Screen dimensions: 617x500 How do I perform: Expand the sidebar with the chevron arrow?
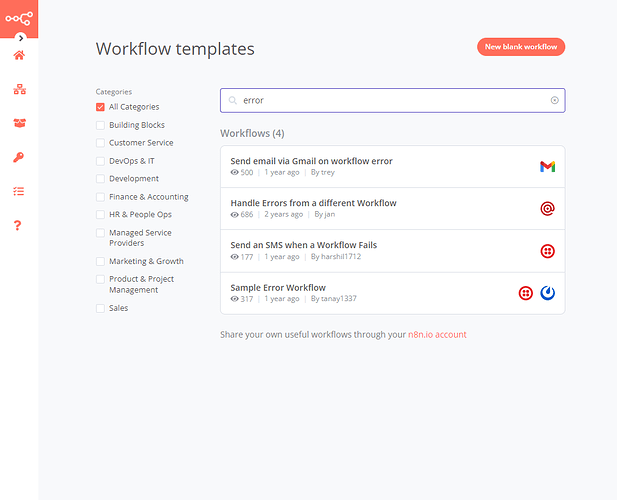21,38
